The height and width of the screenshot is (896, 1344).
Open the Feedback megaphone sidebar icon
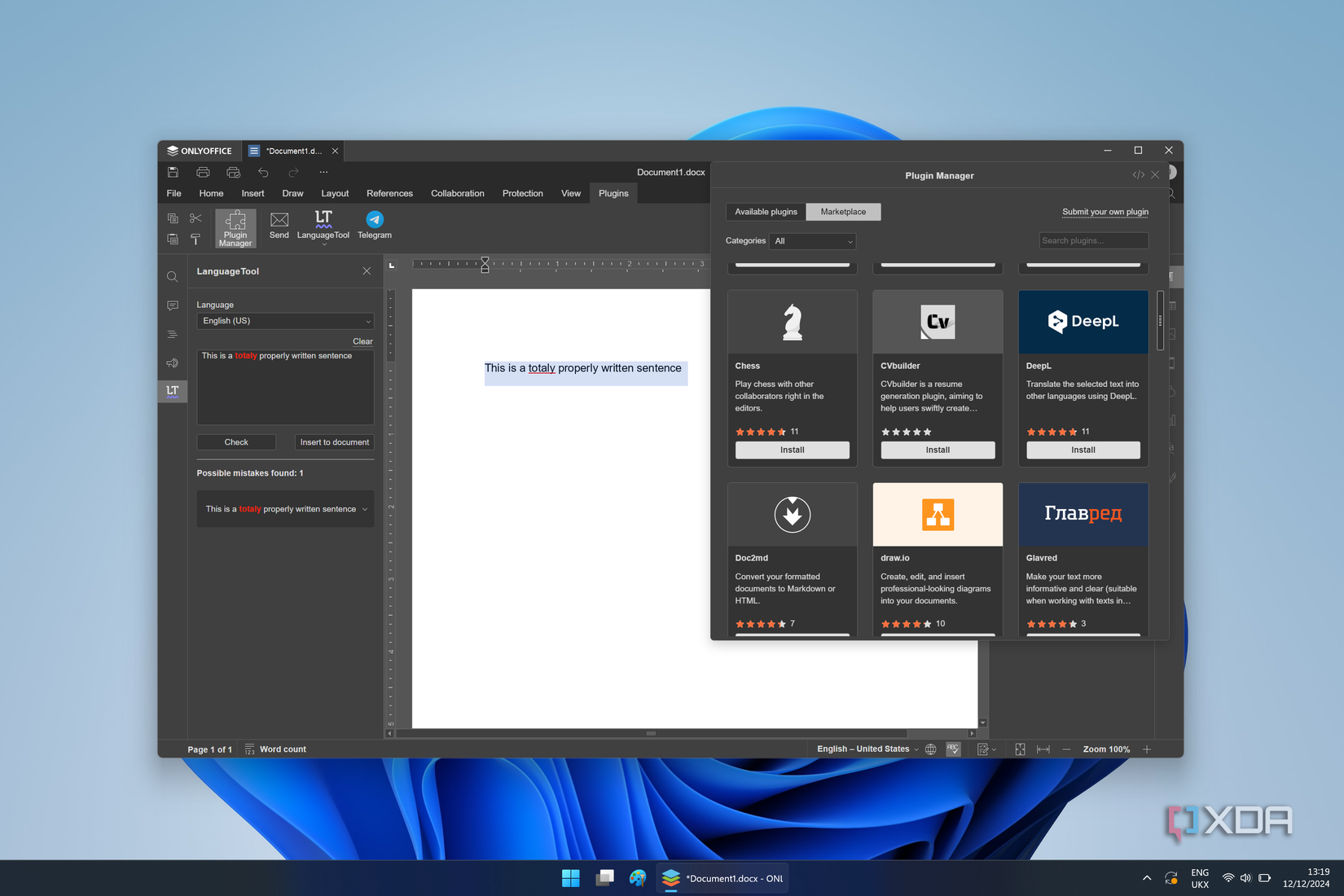173,362
